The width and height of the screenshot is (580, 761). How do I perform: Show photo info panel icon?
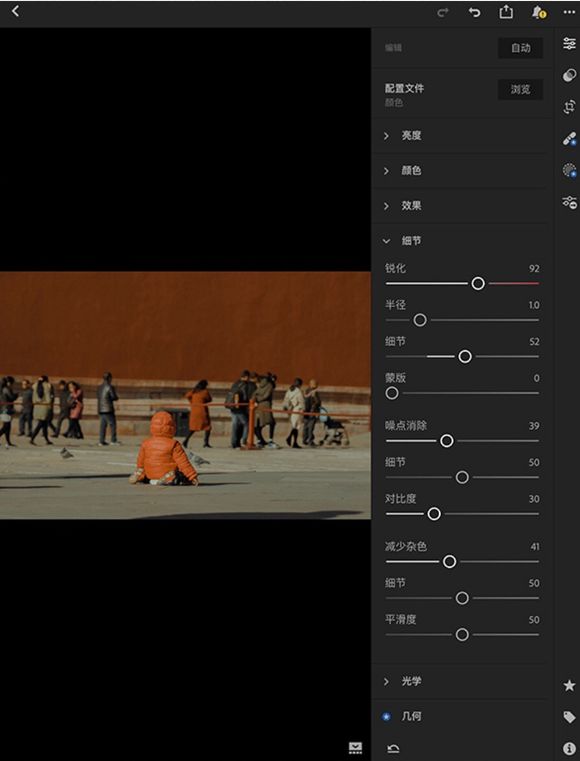[x=569, y=748]
